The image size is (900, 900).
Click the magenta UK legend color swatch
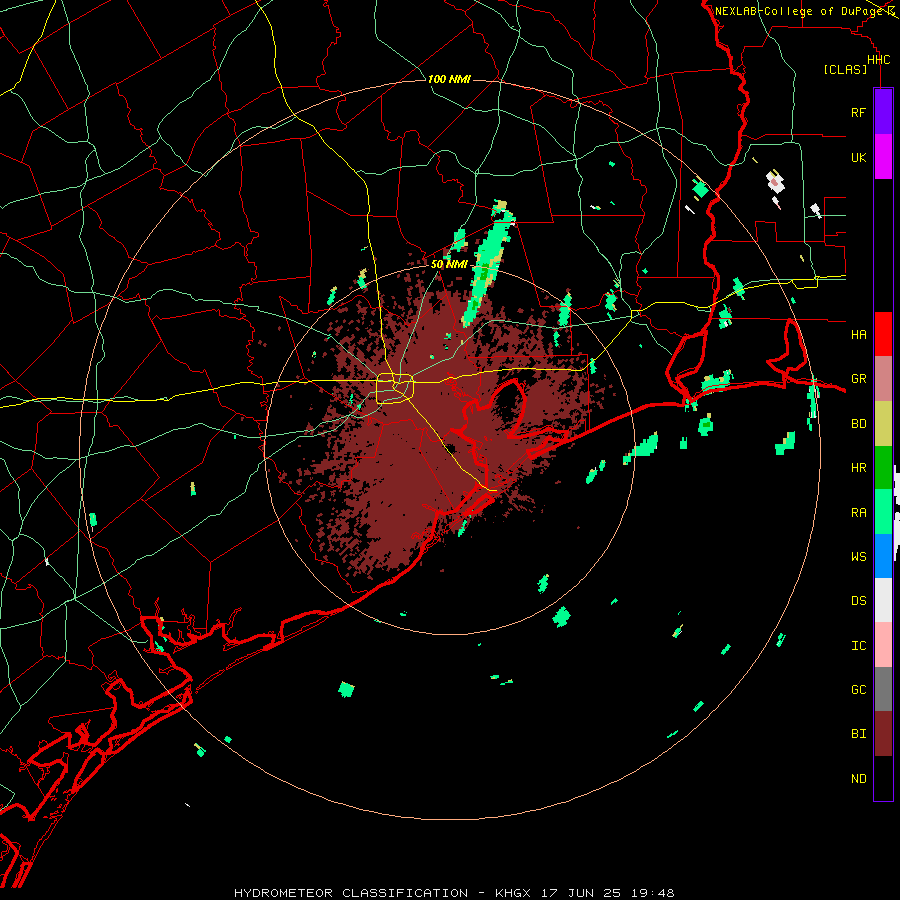pyautogui.click(x=883, y=157)
